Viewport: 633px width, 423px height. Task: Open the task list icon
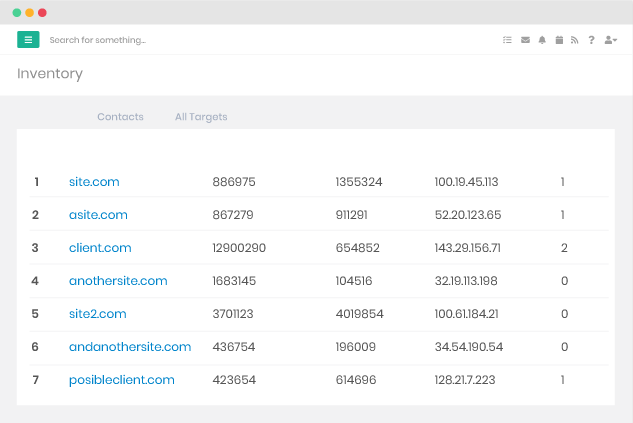click(x=507, y=40)
